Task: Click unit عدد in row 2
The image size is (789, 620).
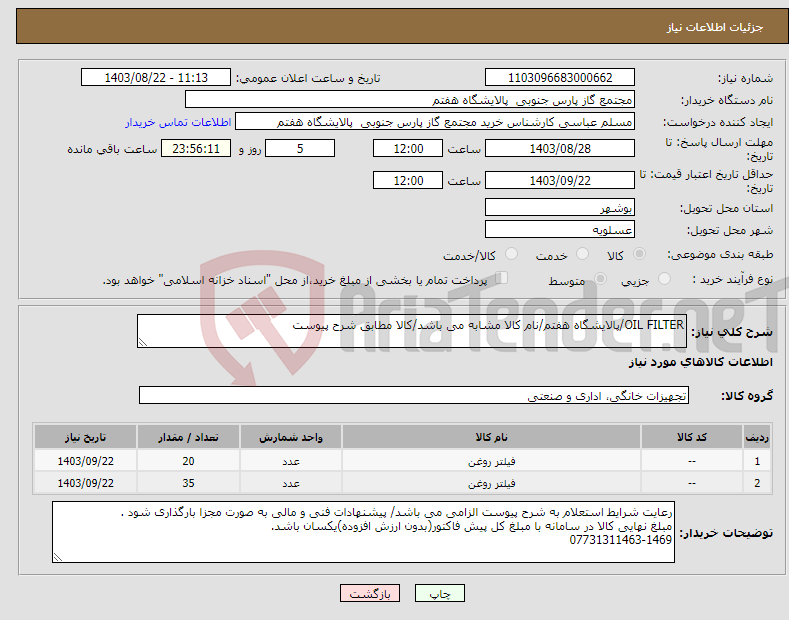Action: tap(291, 483)
